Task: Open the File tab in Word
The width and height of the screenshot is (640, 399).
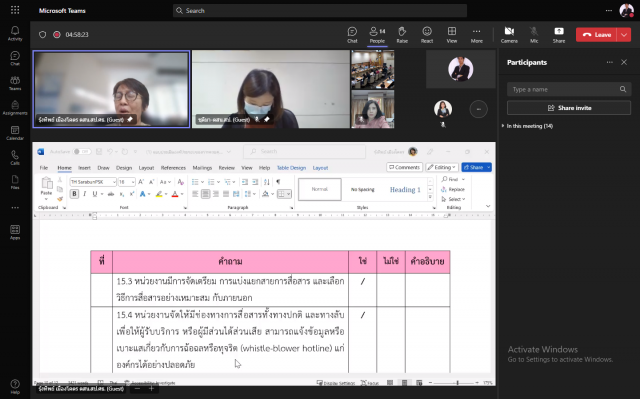Action: (44, 168)
